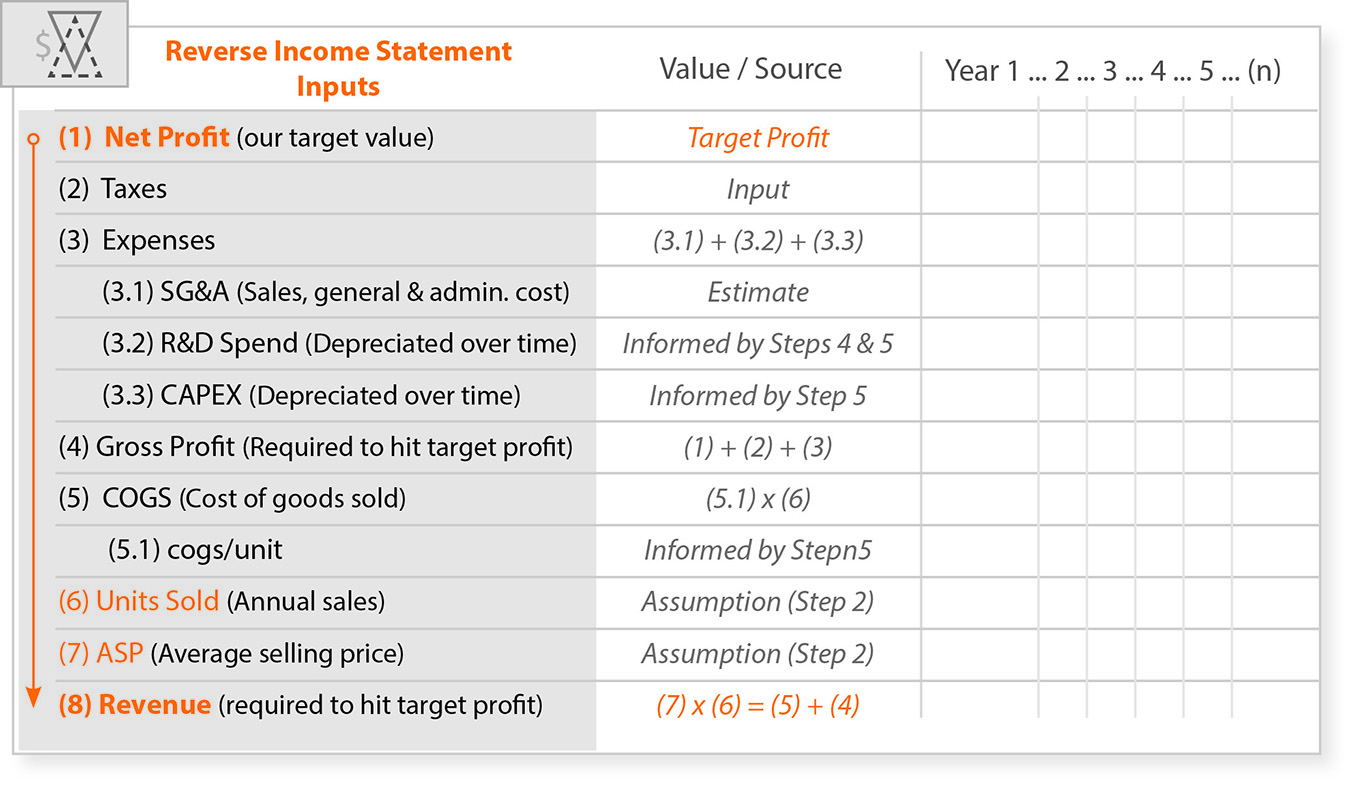Viewport: 1350px width, 785px height.
Task: Click the Target Profit value cell
Action: [x=758, y=138]
